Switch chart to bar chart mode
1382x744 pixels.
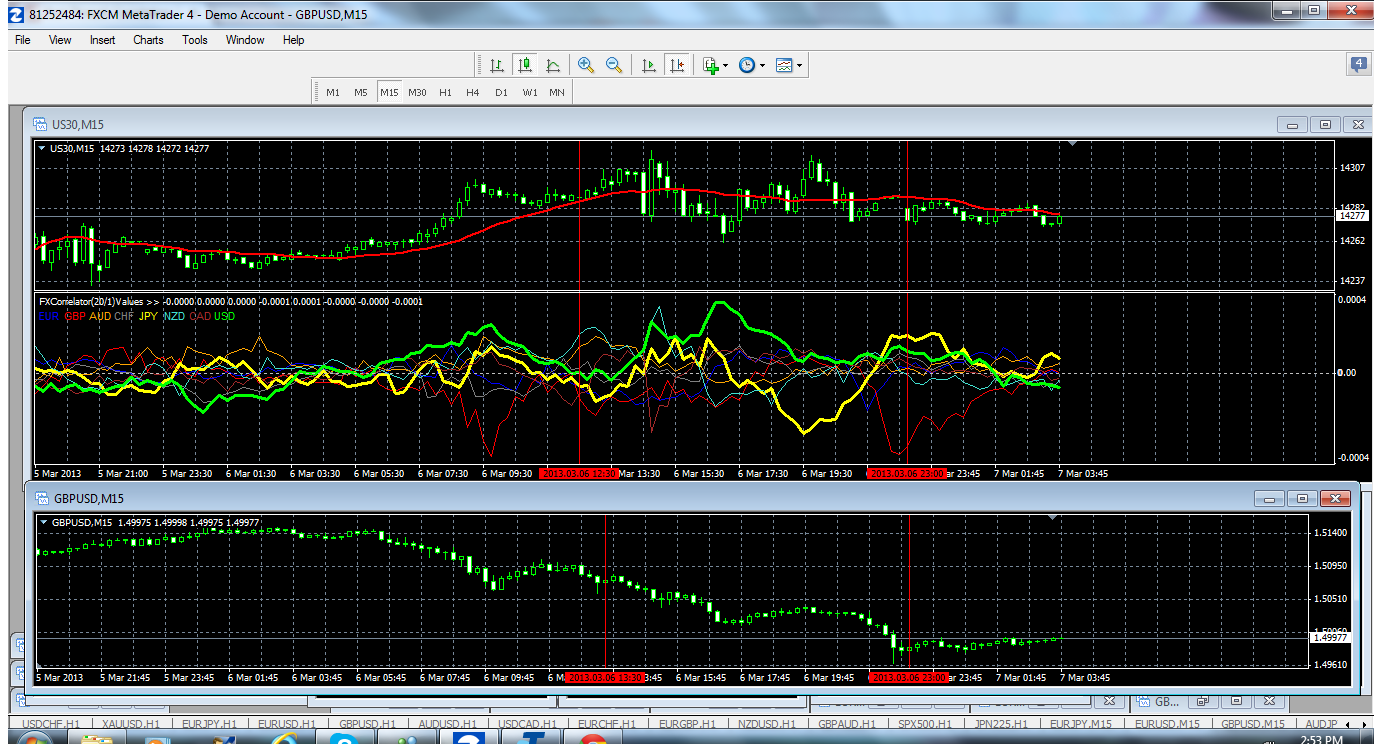pos(497,65)
